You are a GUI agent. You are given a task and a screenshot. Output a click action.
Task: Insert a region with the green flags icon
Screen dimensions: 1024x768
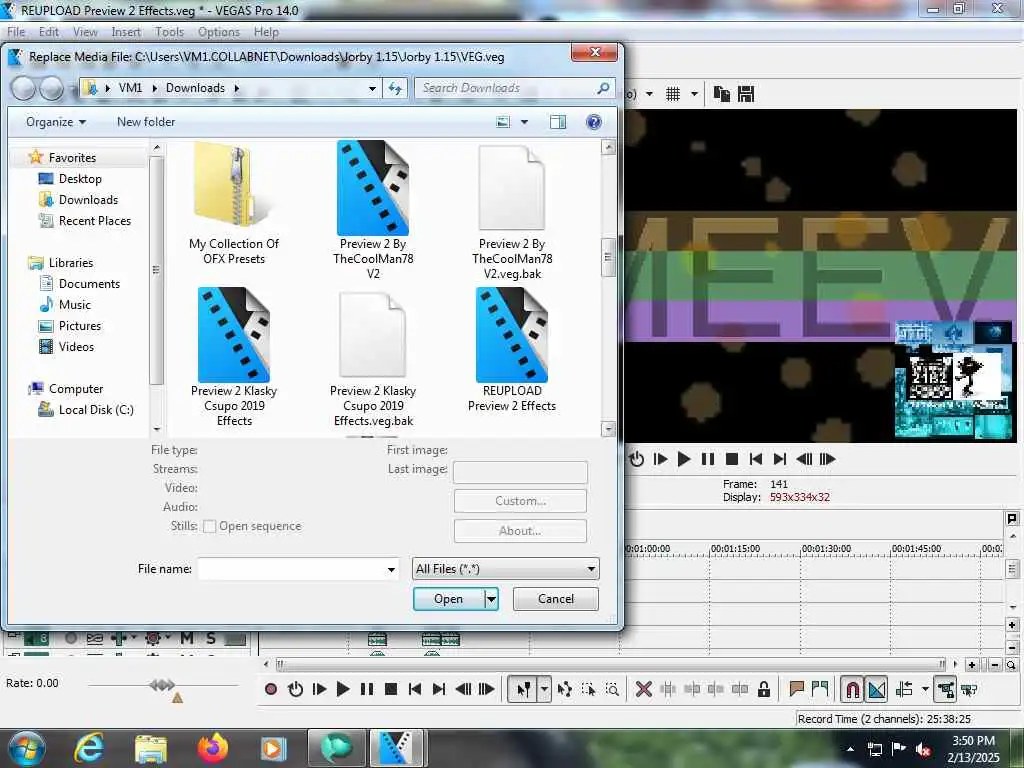click(x=820, y=689)
